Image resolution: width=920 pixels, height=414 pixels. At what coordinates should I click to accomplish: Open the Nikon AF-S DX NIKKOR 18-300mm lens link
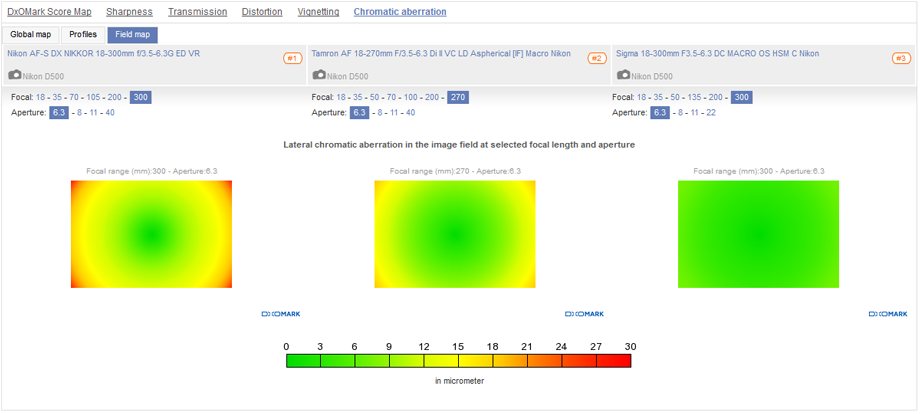(104, 53)
